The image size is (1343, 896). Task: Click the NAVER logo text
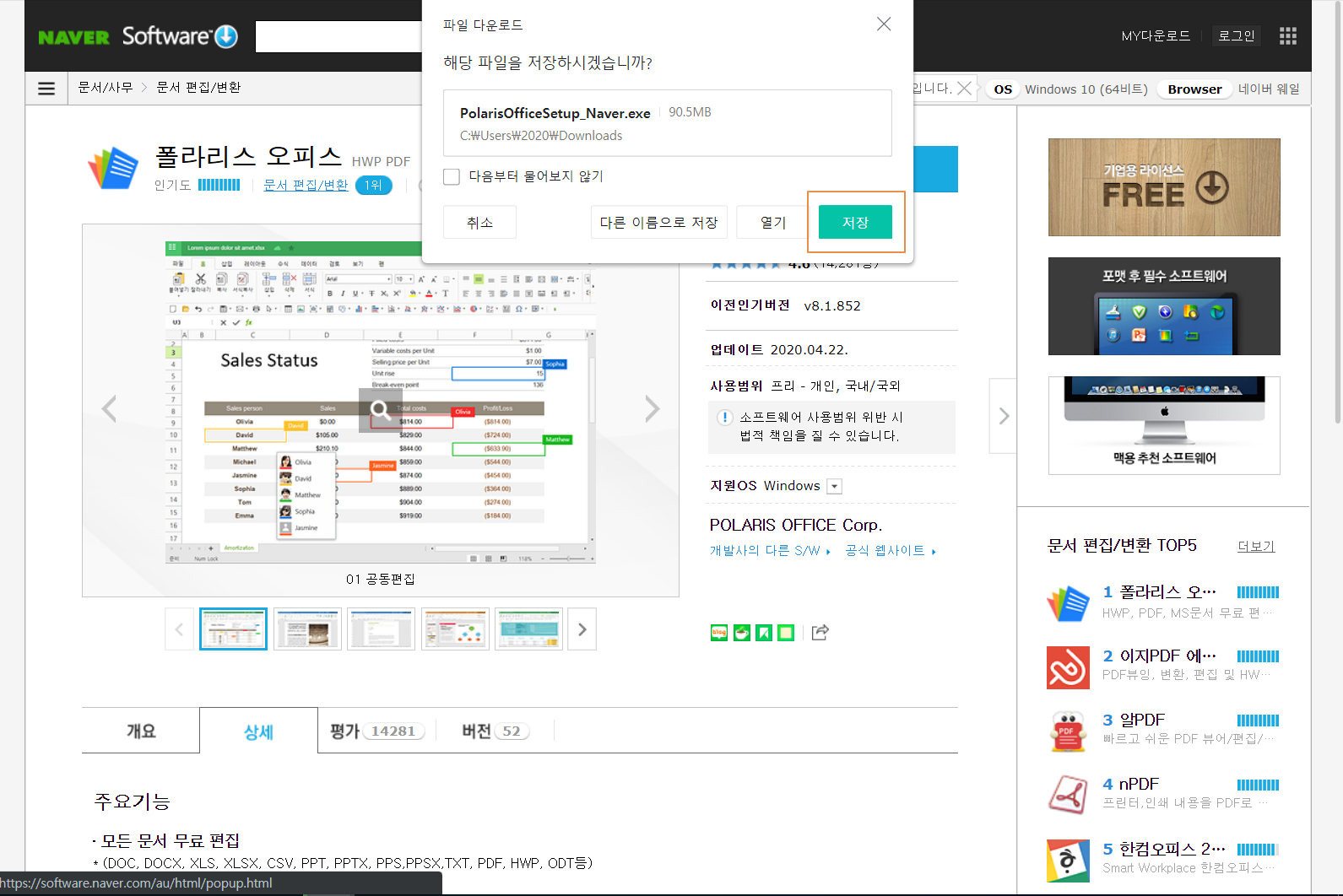tap(73, 38)
